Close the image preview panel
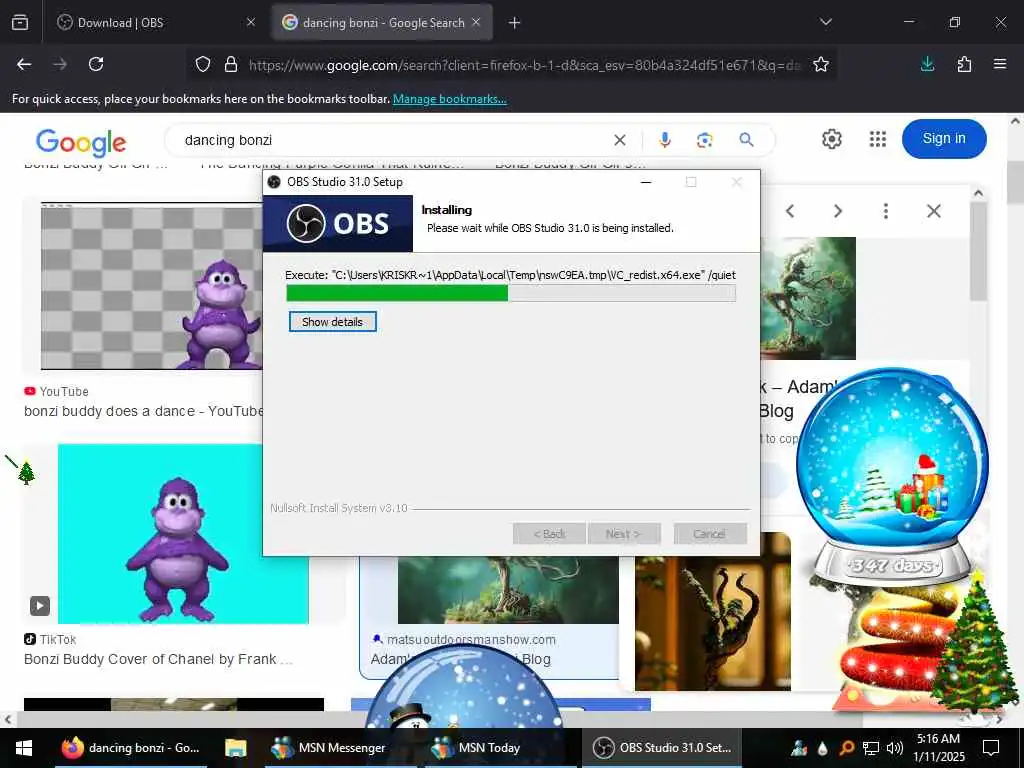This screenshot has height=768, width=1024. pos(934,211)
